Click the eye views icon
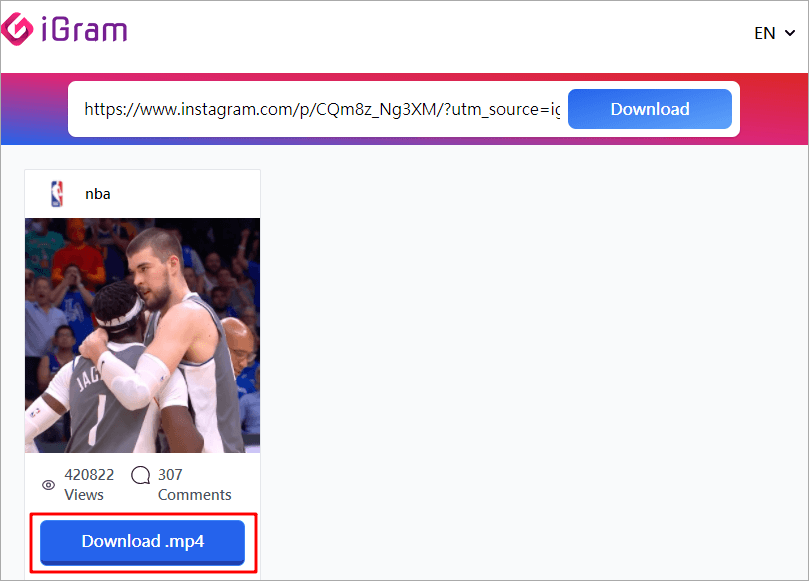The height and width of the screenshot is (581, 809). coord(48,485)
